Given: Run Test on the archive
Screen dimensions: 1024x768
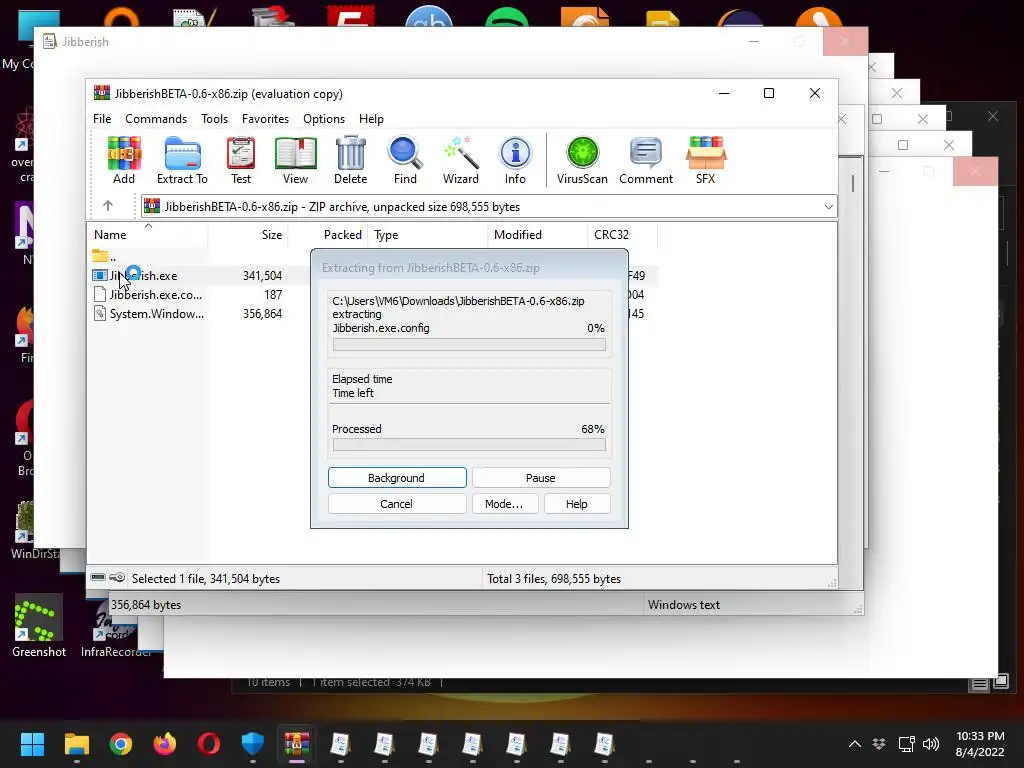Looking at the screenshot, I should 240,160.
